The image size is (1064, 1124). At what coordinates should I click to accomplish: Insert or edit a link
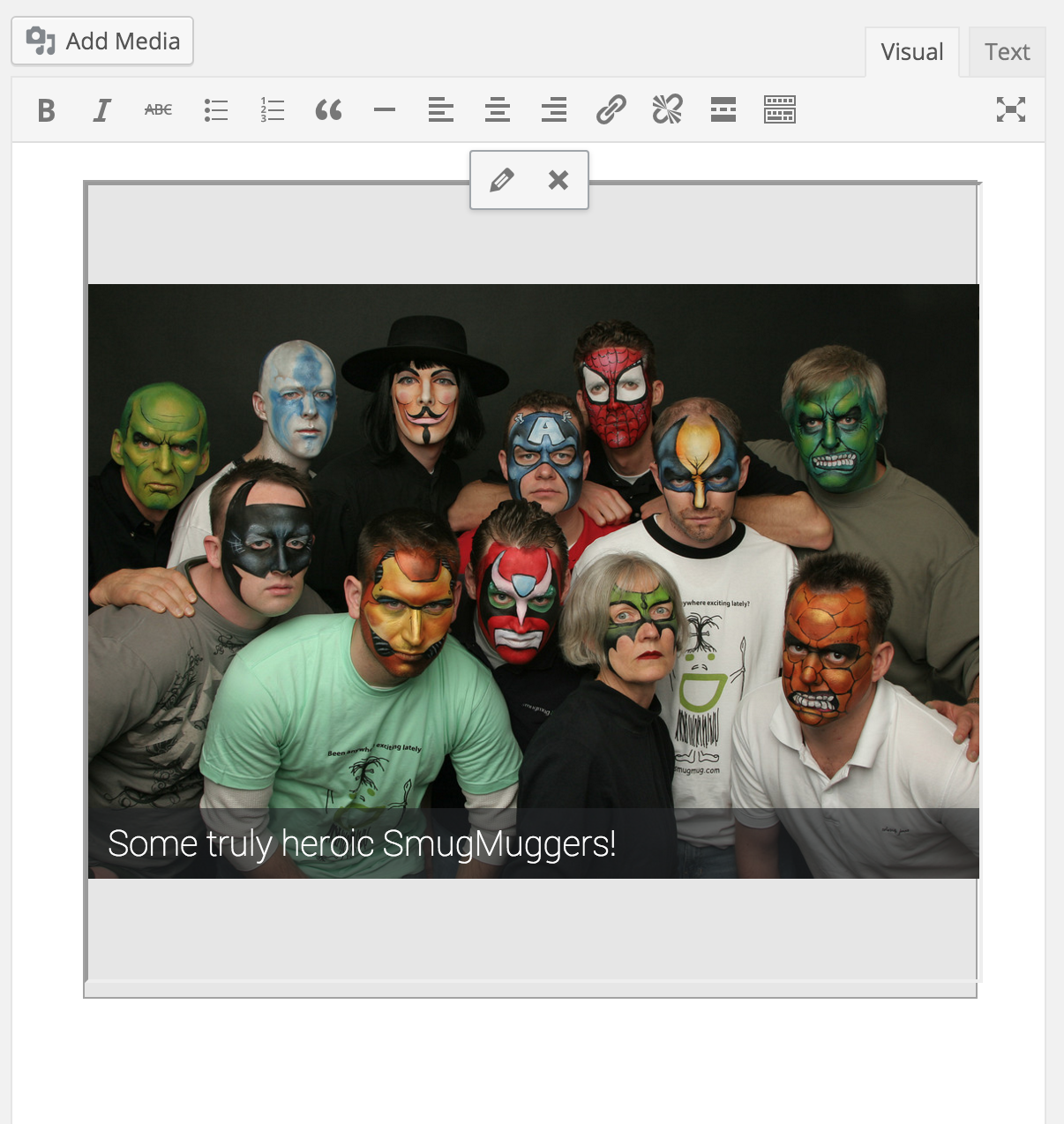[611, 110]
